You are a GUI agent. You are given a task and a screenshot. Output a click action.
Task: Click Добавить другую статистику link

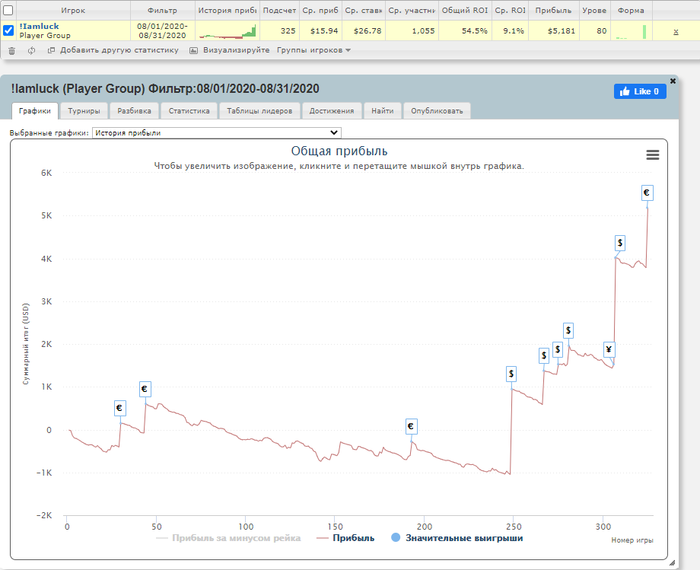(119, 50)
